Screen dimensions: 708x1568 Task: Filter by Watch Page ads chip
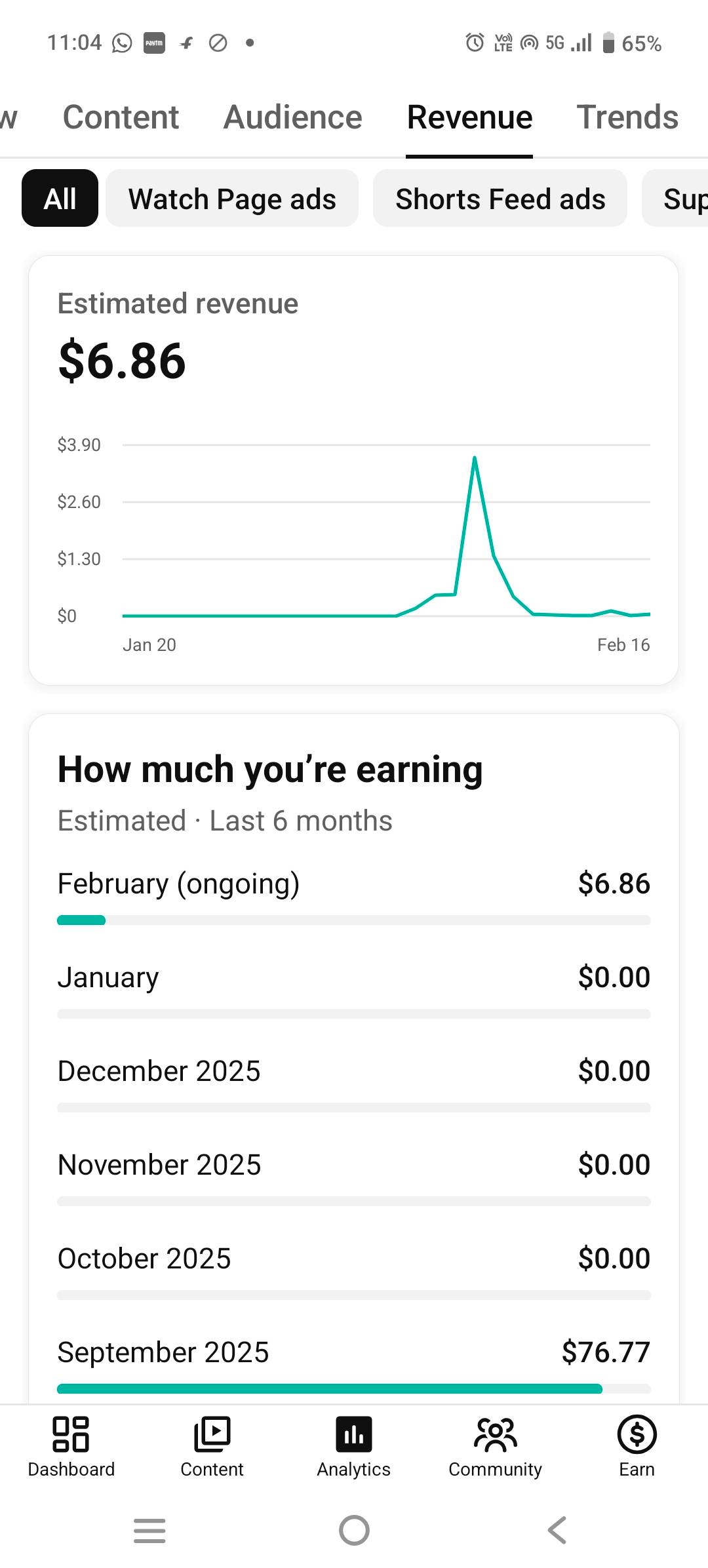[x=232, y=199]
